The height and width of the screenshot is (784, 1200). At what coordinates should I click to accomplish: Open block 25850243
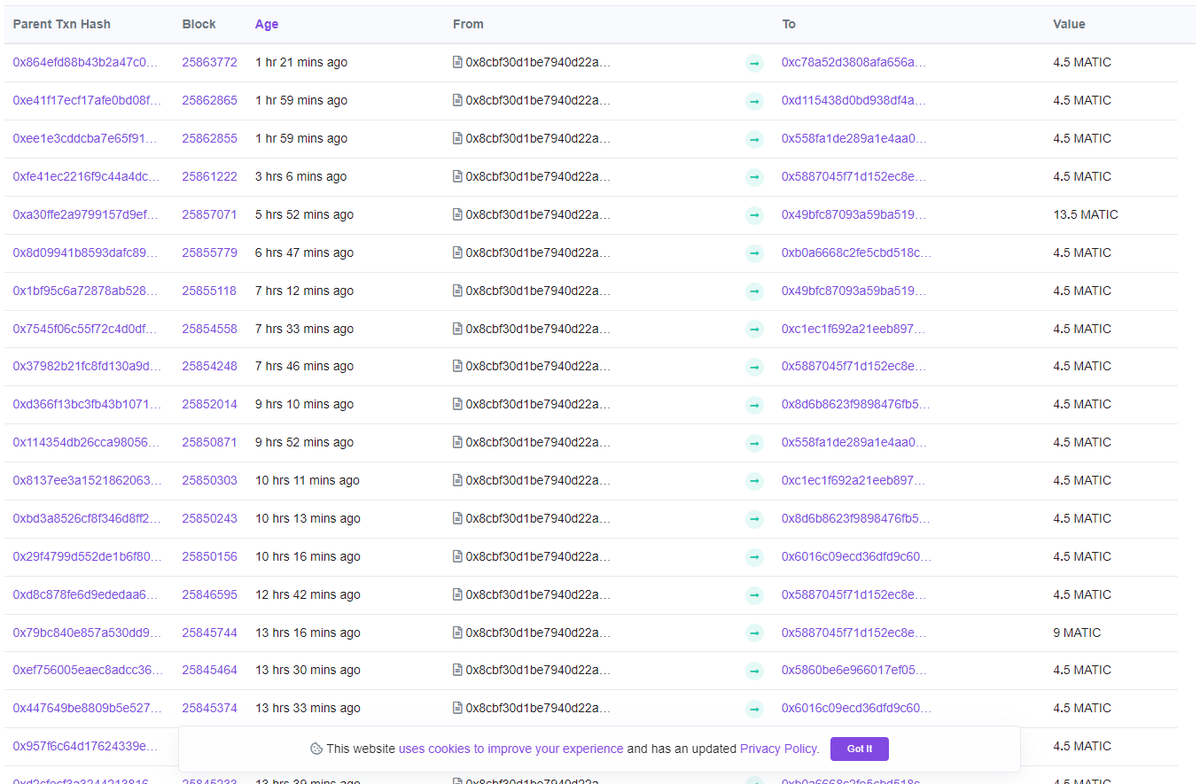[210, 518]
